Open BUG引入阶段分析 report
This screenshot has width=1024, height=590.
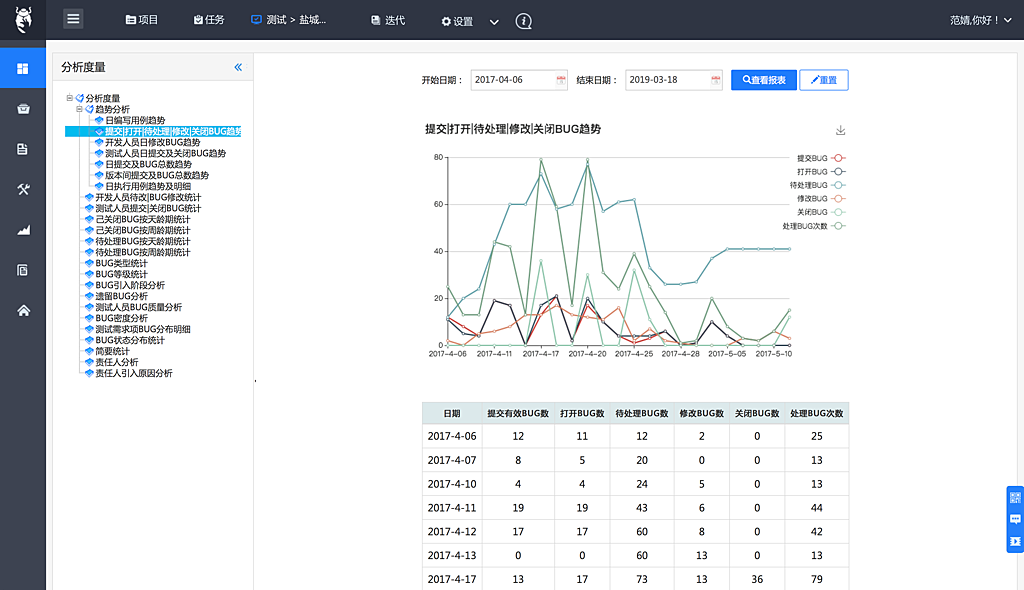point(130,286)
